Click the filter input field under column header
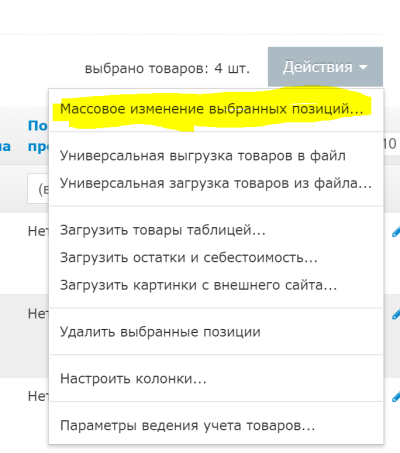The image size is (400, 453). [38, 189]
